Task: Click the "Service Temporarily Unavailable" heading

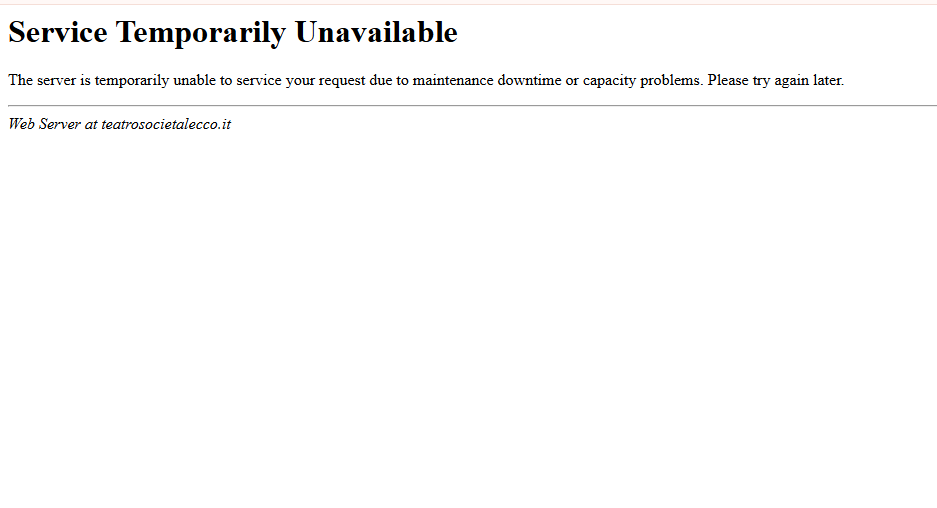Action: point(233,33)
